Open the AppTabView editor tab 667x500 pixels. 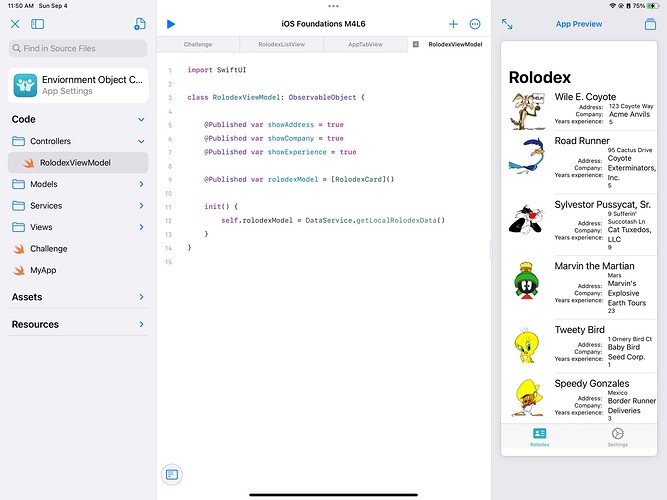(365, 44)
